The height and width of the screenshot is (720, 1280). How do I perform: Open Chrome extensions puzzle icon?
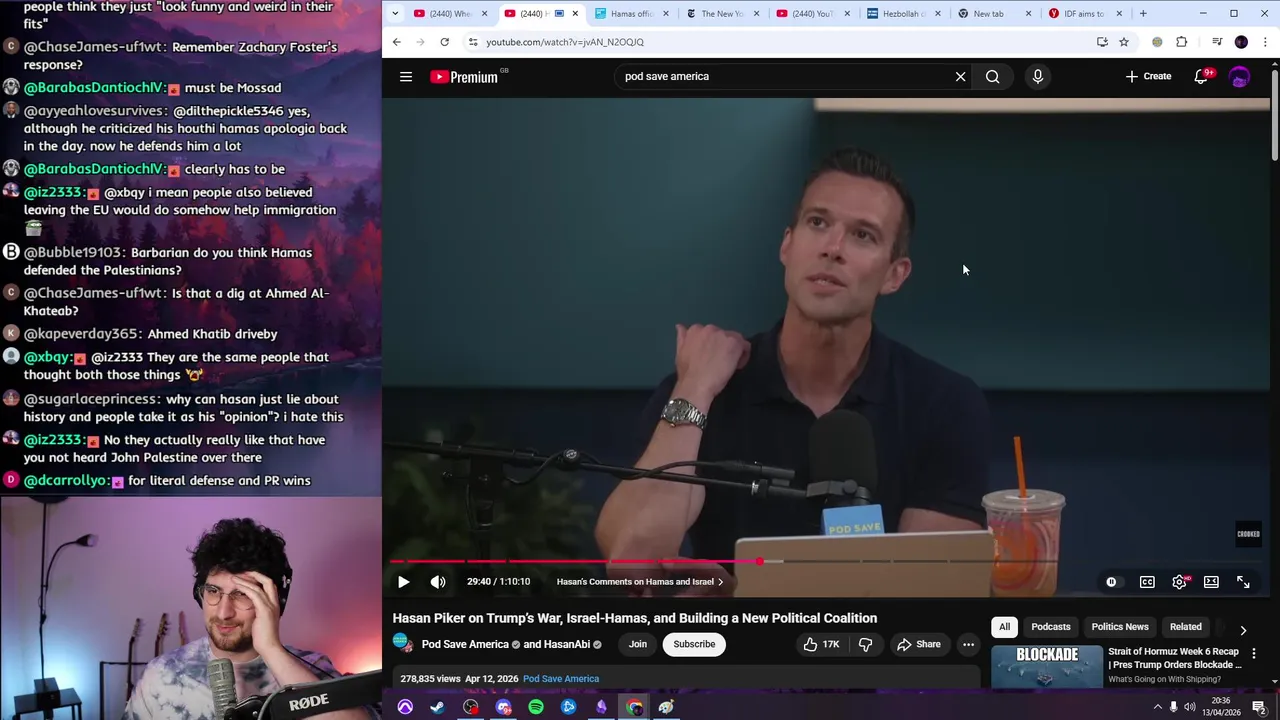[x=1182, y=42]
